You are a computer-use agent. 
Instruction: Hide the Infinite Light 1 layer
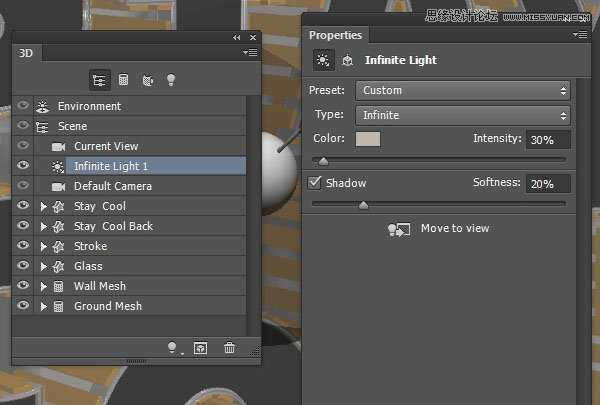tap(23, 166)
